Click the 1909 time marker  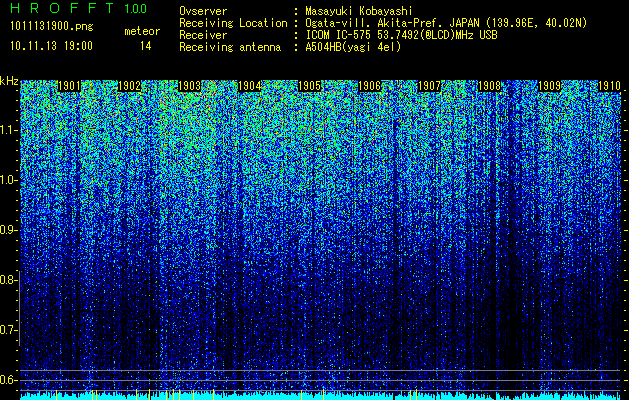tap(549, 86)
